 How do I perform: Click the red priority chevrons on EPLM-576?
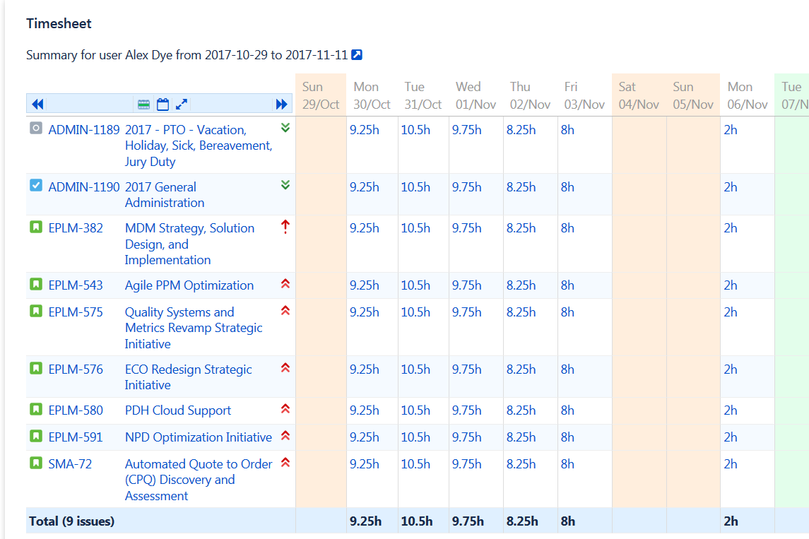click(285, 368)
